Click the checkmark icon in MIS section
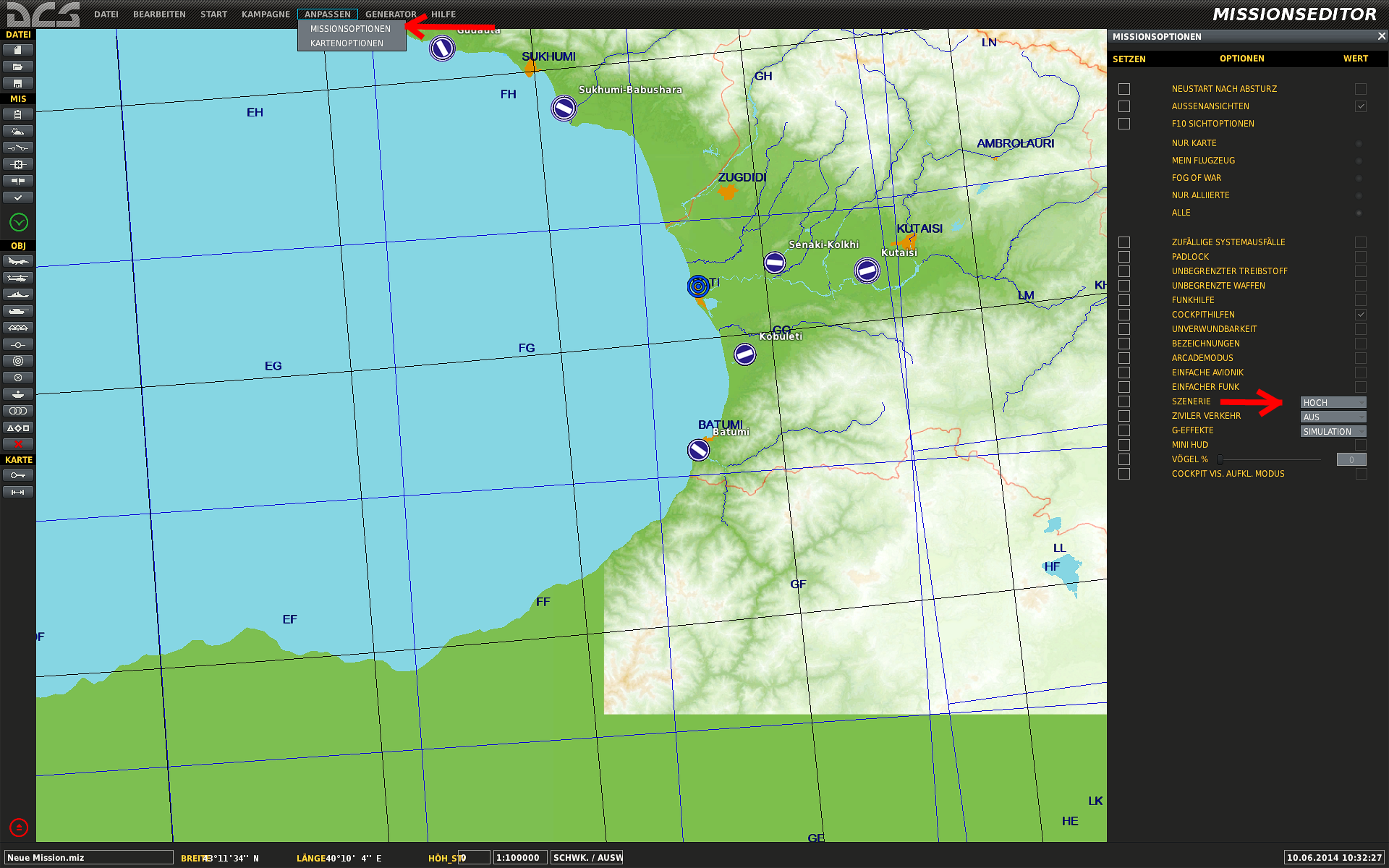This screenshot has width=1389, height=868. point(18,197)
